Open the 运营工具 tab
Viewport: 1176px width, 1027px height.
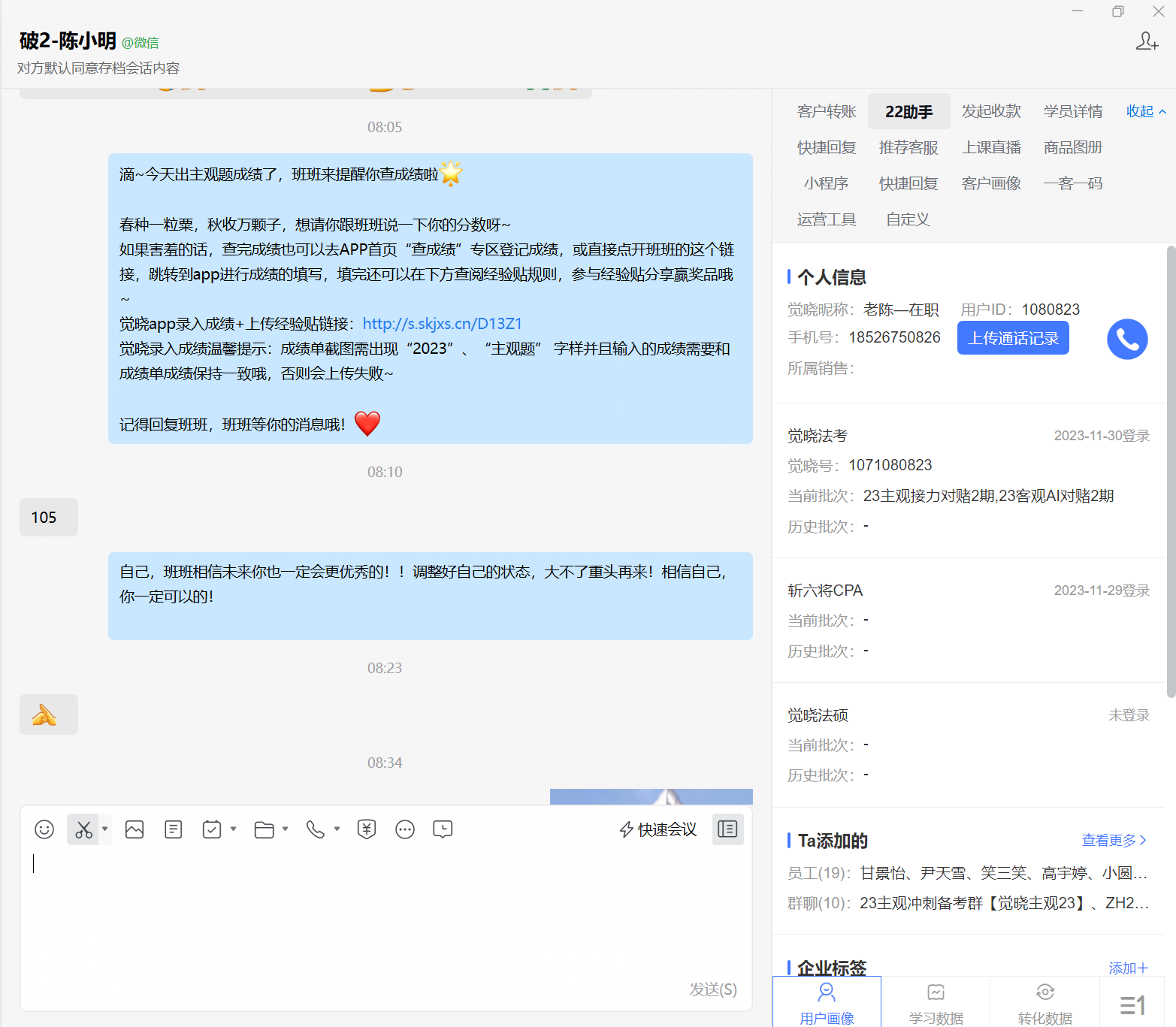(x=827, y=220)
